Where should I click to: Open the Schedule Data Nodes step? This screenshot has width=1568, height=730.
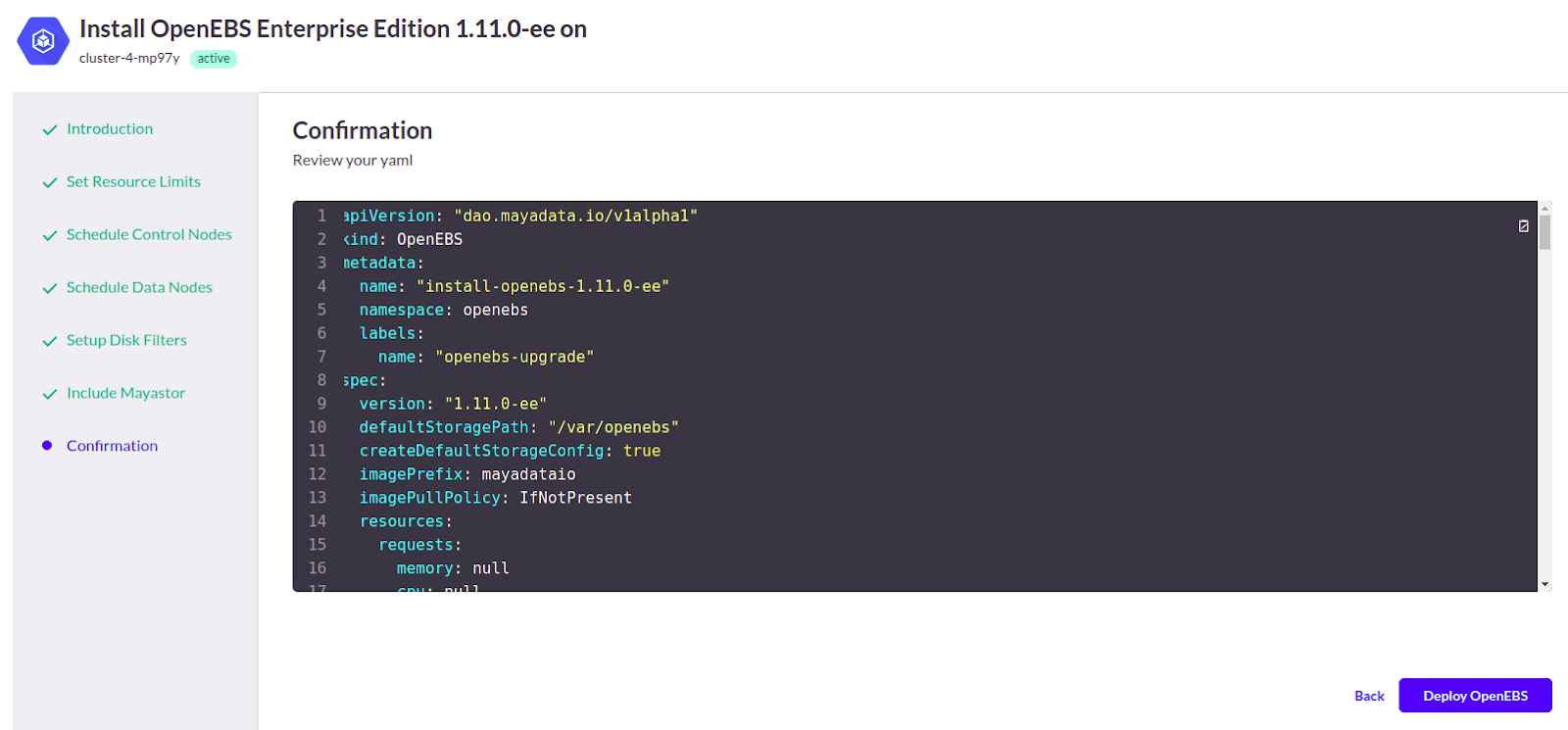tap(139, 287)
